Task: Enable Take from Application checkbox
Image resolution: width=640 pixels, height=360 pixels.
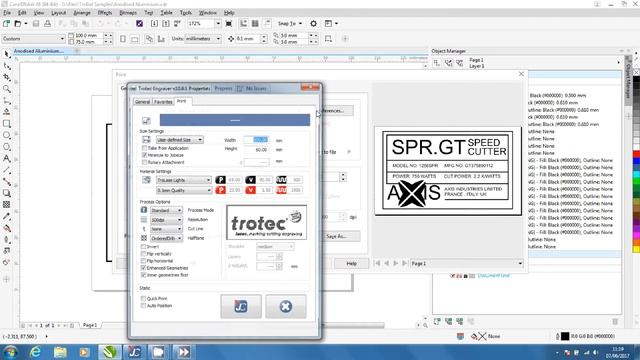Action: tap(144, 148)
